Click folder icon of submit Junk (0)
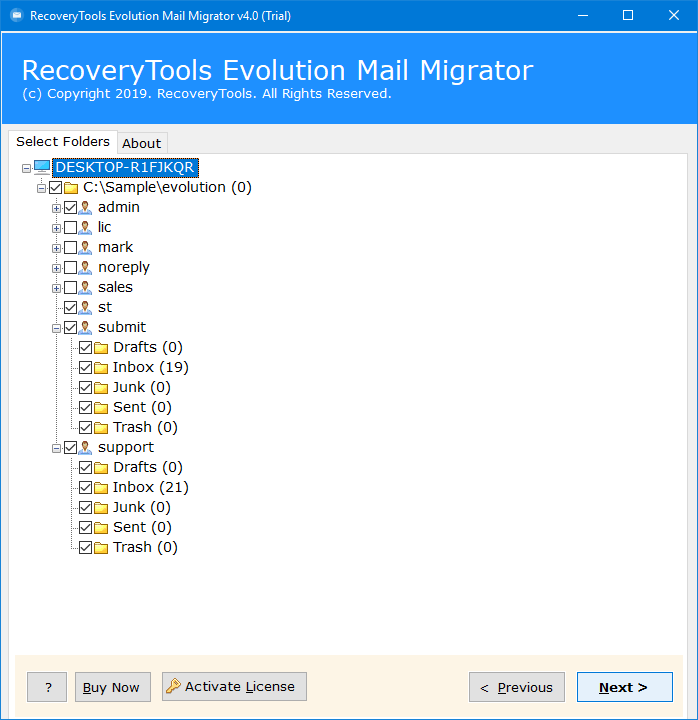This screenshot has width=698, height=720. (101, 388)
